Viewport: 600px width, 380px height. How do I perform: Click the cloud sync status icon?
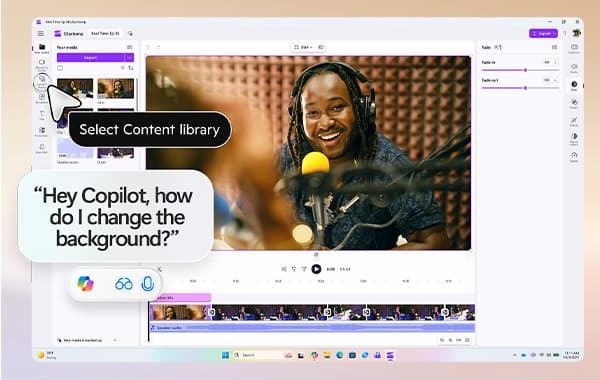click(x=130, y=34)
